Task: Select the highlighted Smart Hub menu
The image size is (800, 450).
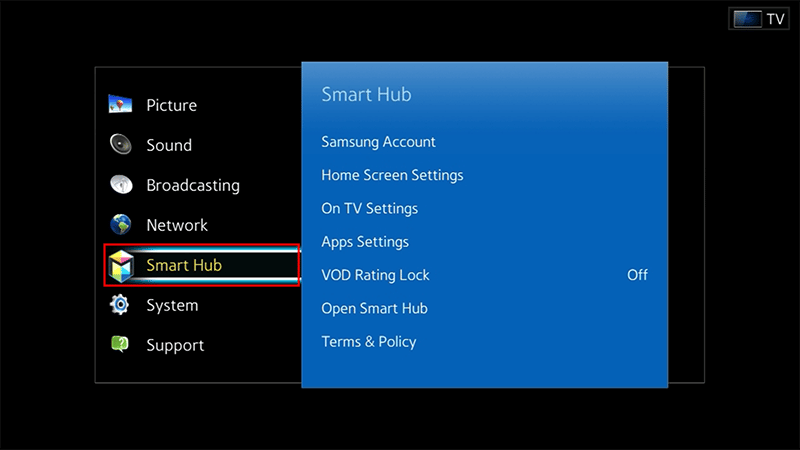Action: 202,265
